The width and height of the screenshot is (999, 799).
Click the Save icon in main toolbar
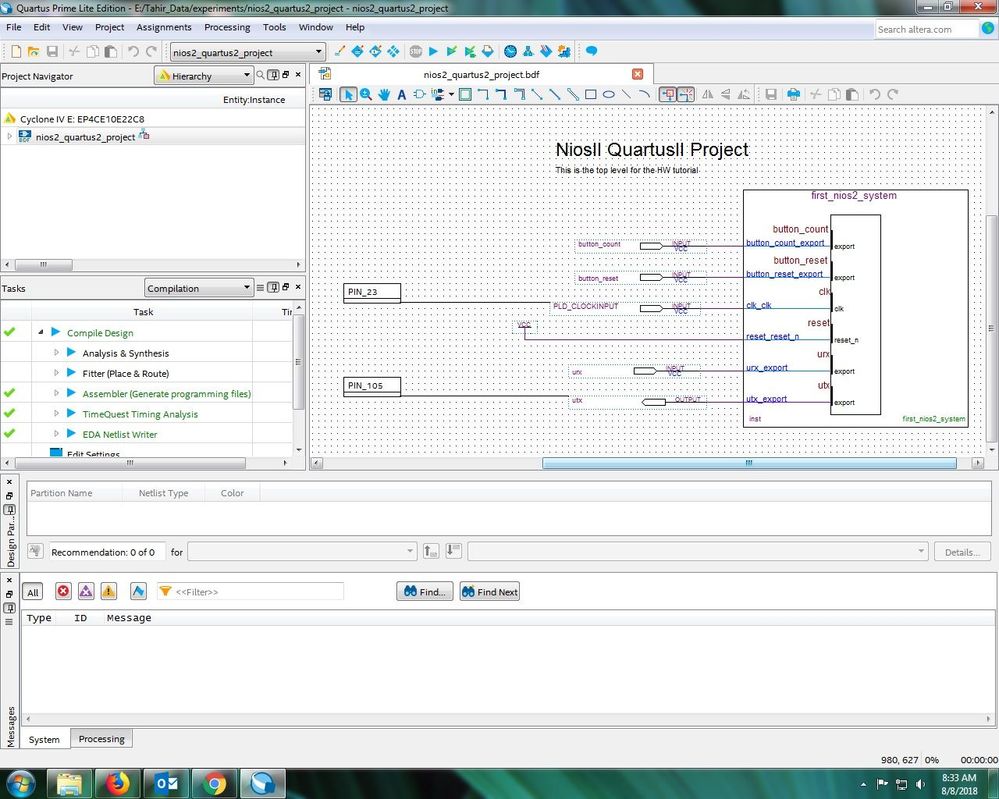(x=51, y=51)
